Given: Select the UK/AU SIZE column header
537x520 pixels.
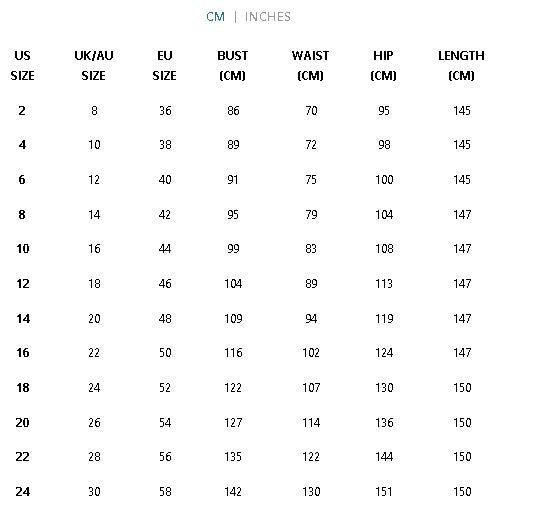Looking at the screenshot, I should [x=94, y=65].
